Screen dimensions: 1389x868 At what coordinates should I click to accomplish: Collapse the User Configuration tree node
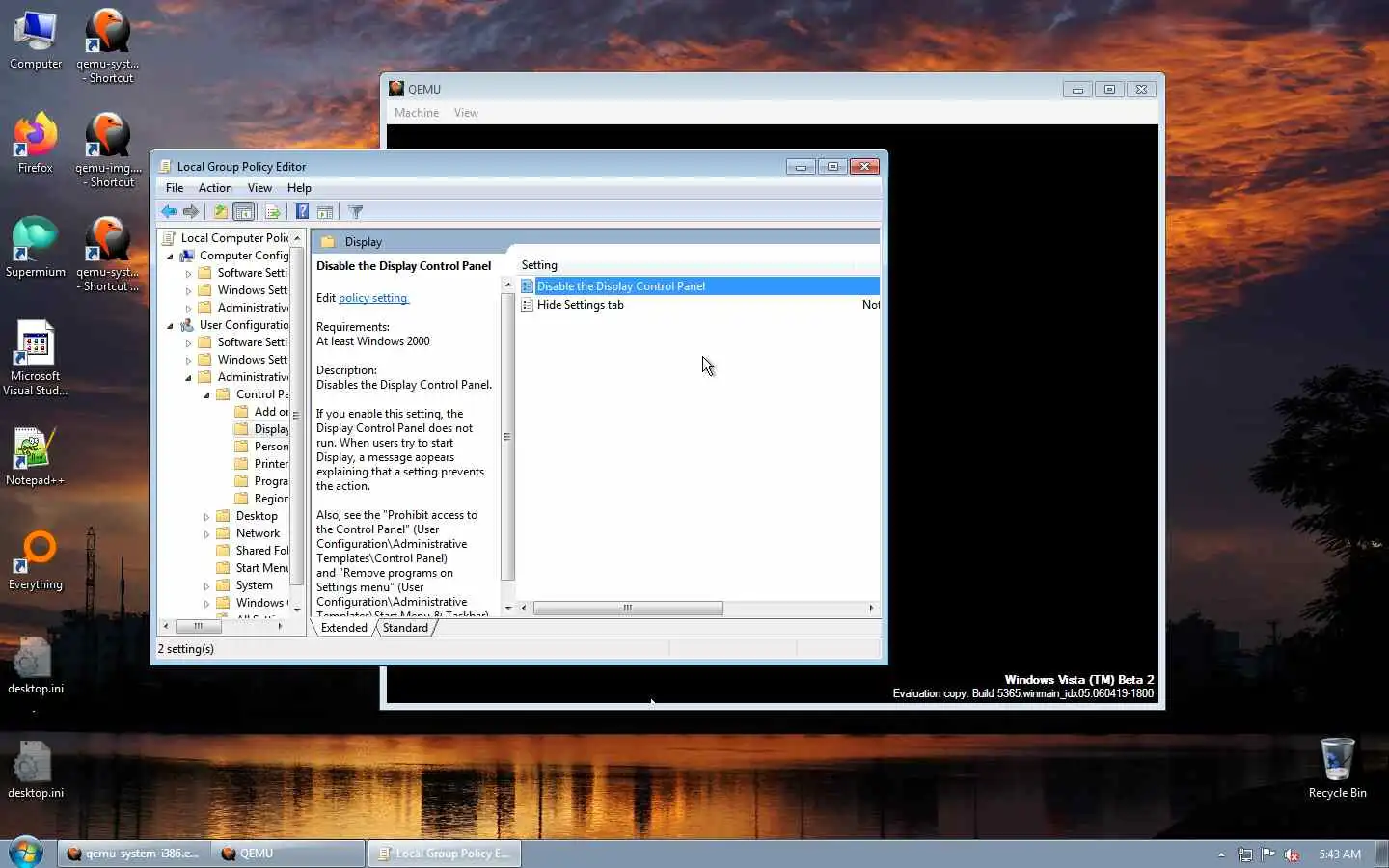pyautogui.click(x=171, y=326)
